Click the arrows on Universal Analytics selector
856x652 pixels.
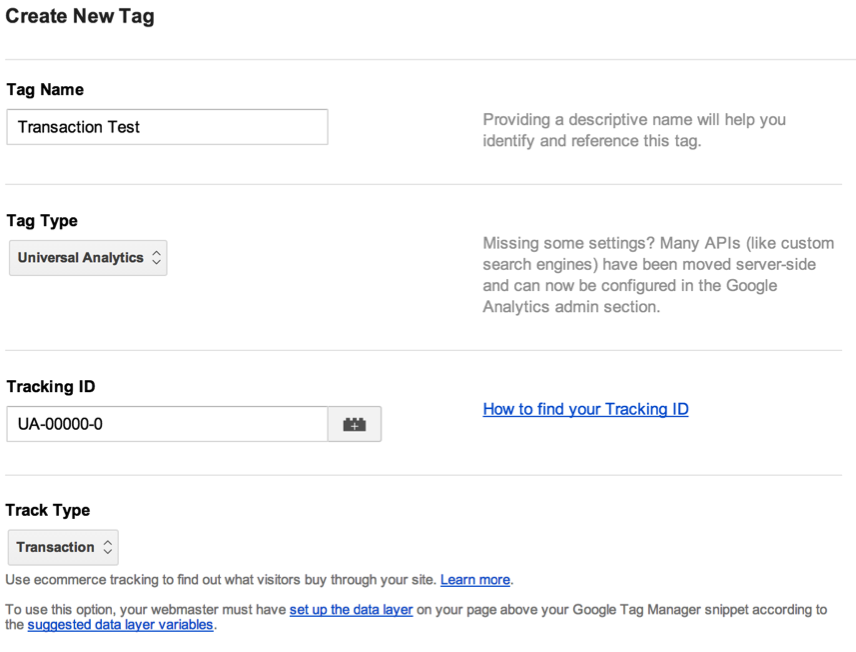155,258
